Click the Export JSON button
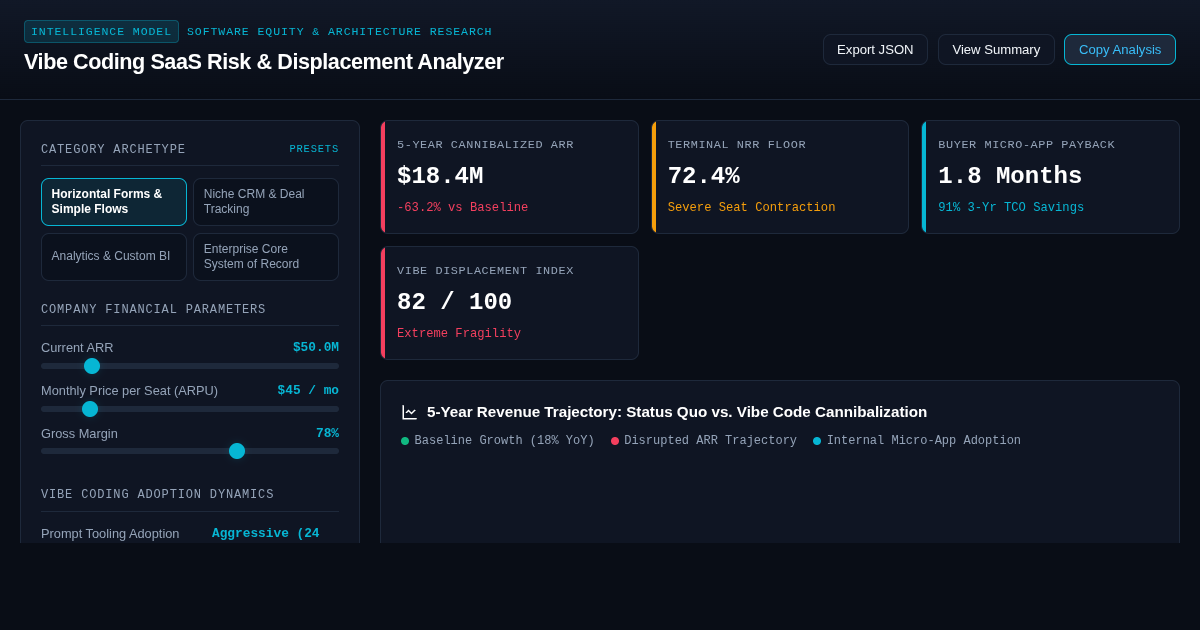Image resolution: width=1200 pixels, height=630 pixels. point(875,49)
